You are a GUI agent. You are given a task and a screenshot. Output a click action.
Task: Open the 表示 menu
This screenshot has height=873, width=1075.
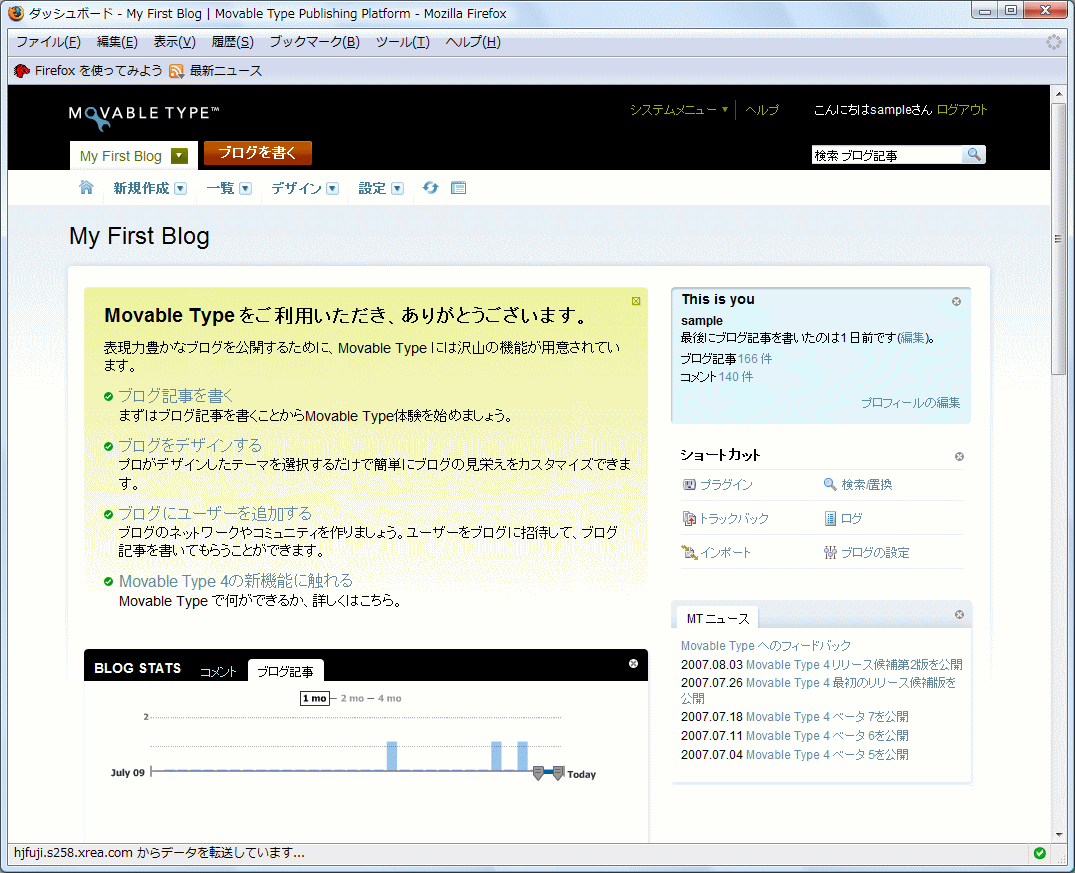(175, 42)
